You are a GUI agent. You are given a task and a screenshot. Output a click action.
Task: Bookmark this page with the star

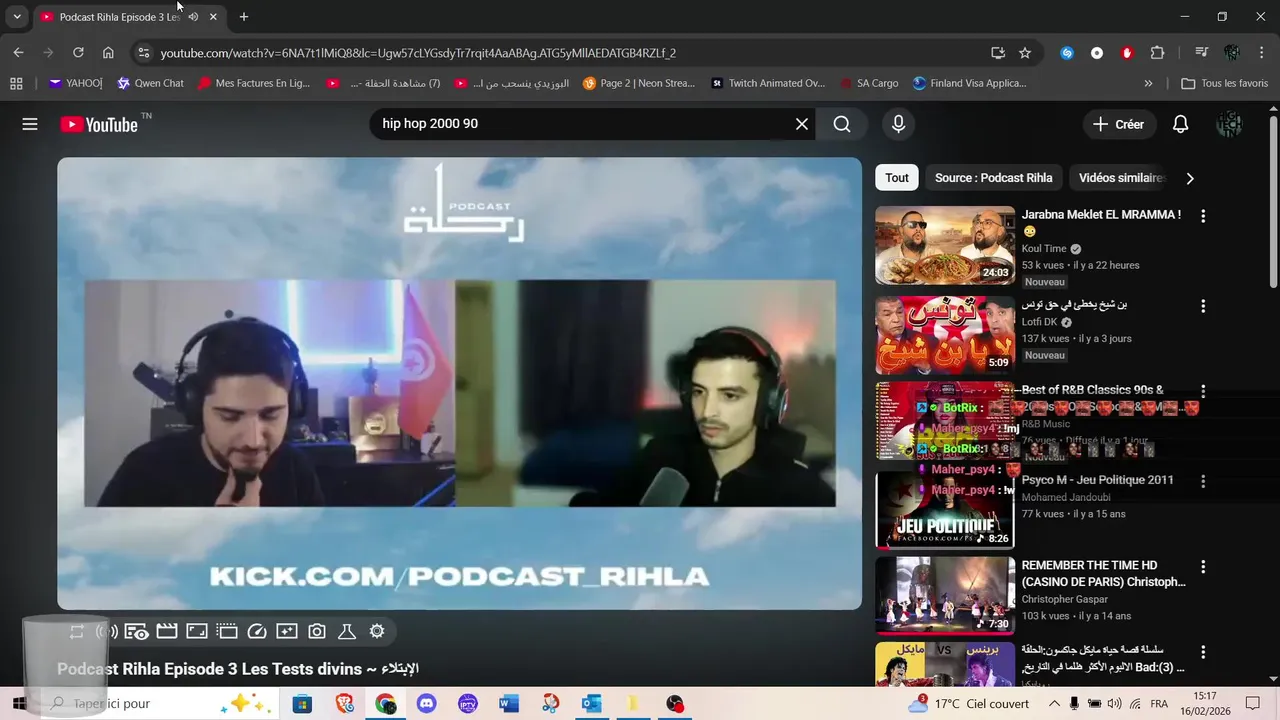point(1025,53)
